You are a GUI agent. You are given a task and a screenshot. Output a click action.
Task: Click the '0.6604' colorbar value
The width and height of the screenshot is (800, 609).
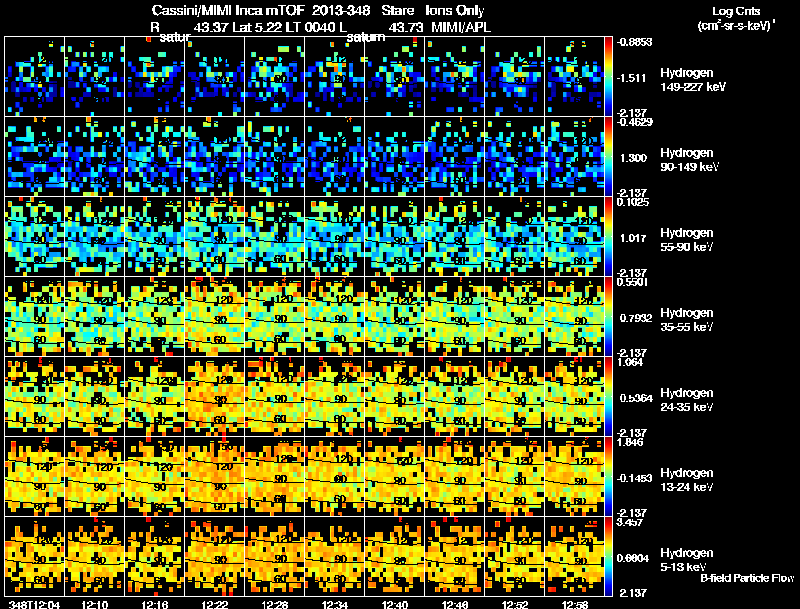coord(633,559)
